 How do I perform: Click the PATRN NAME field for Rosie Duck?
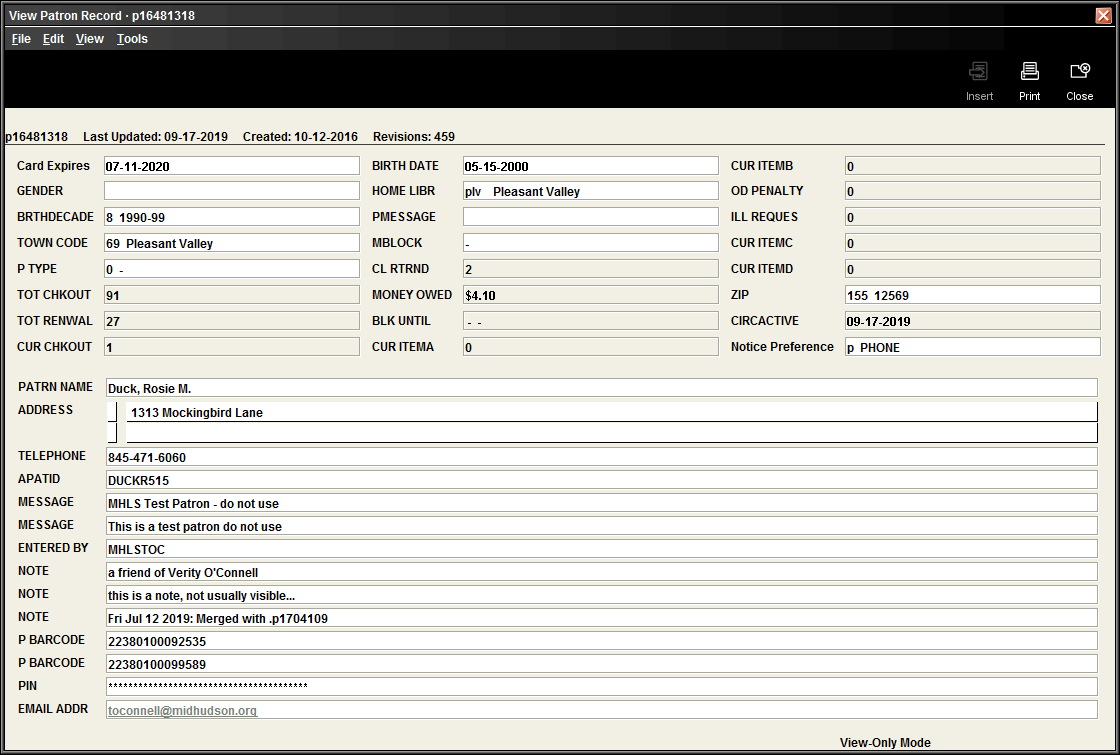pyautogui.click(x=600, y=387)
